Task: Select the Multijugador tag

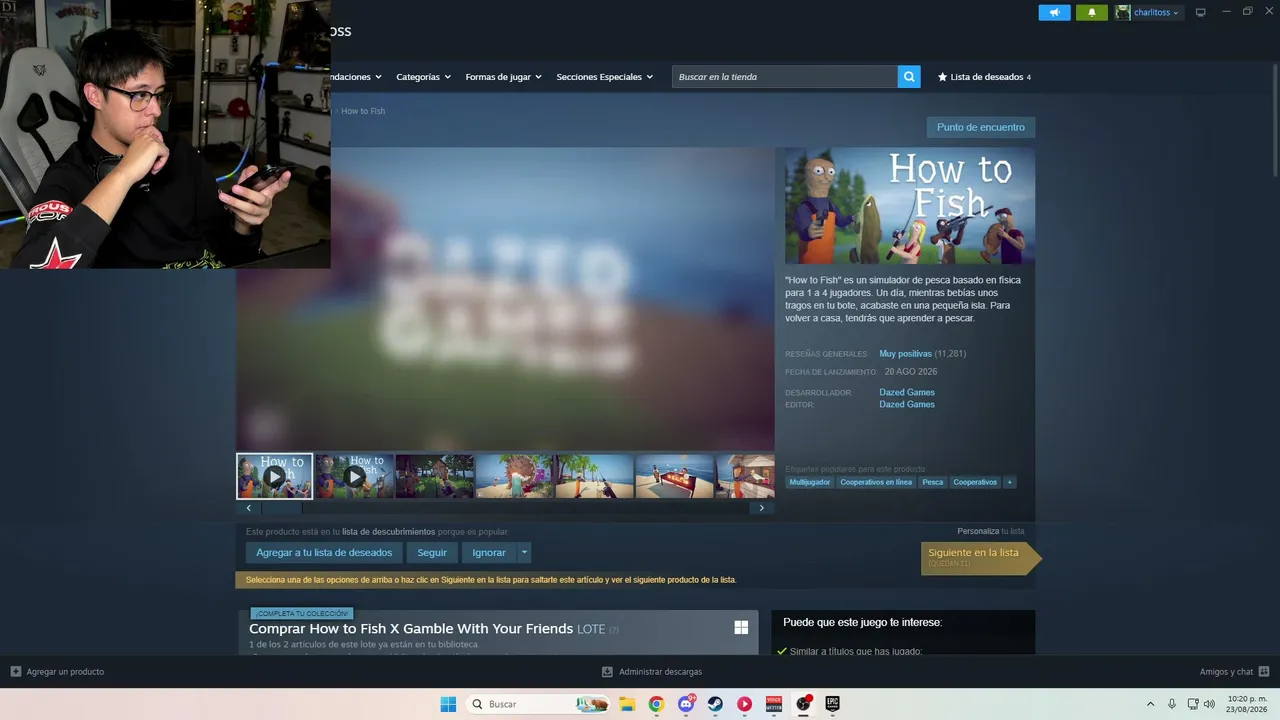Action: click(x=810, y=482)
